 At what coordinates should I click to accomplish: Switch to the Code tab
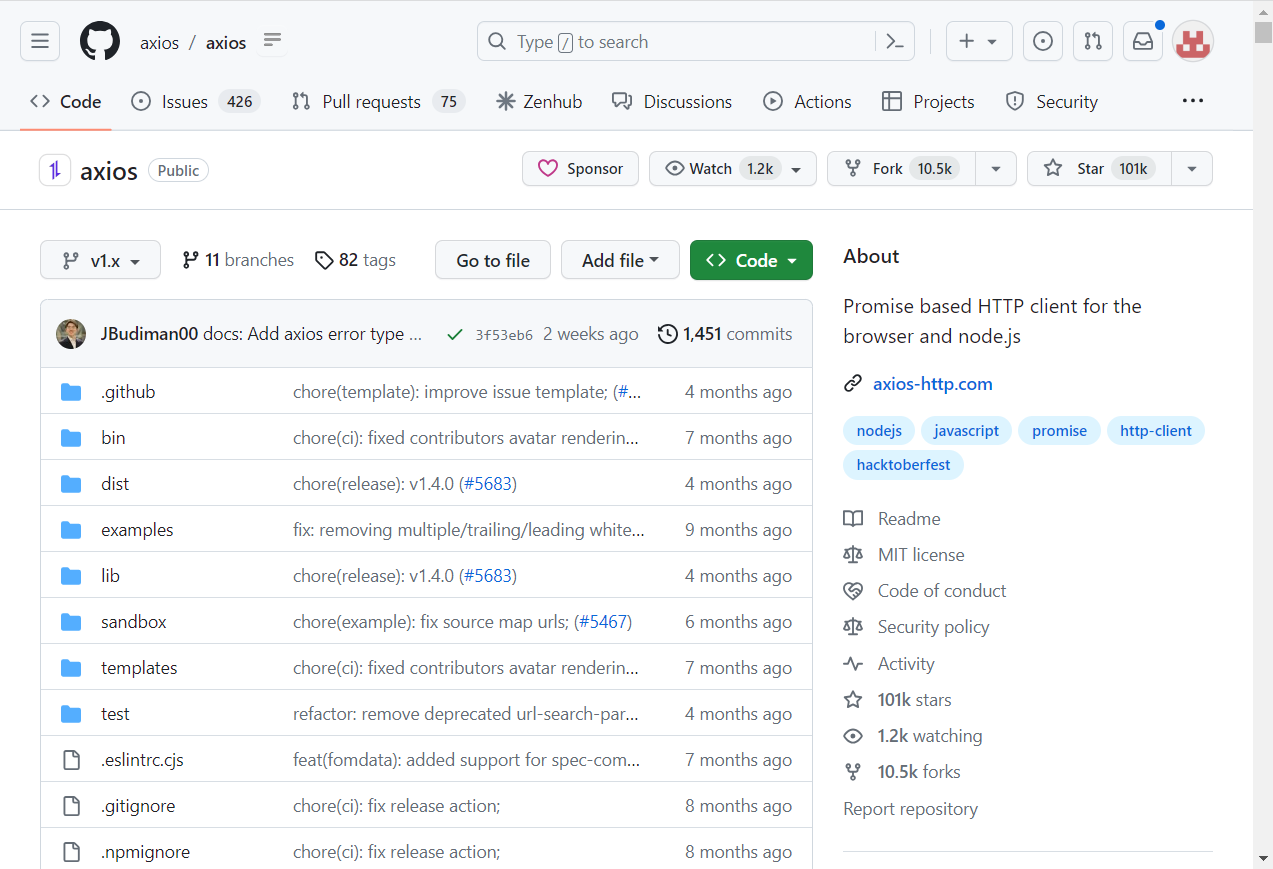pos(66,101)
